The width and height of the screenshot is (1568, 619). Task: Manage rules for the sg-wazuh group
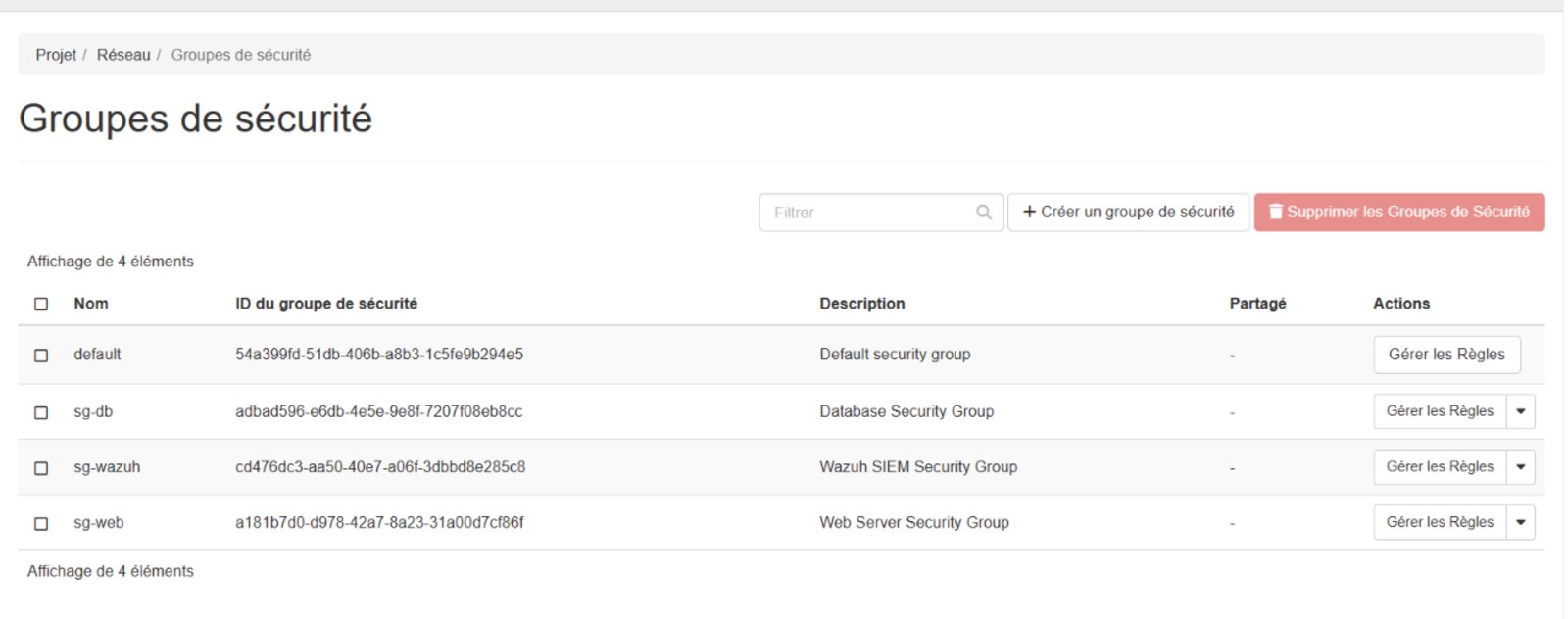pos(1440,467)
